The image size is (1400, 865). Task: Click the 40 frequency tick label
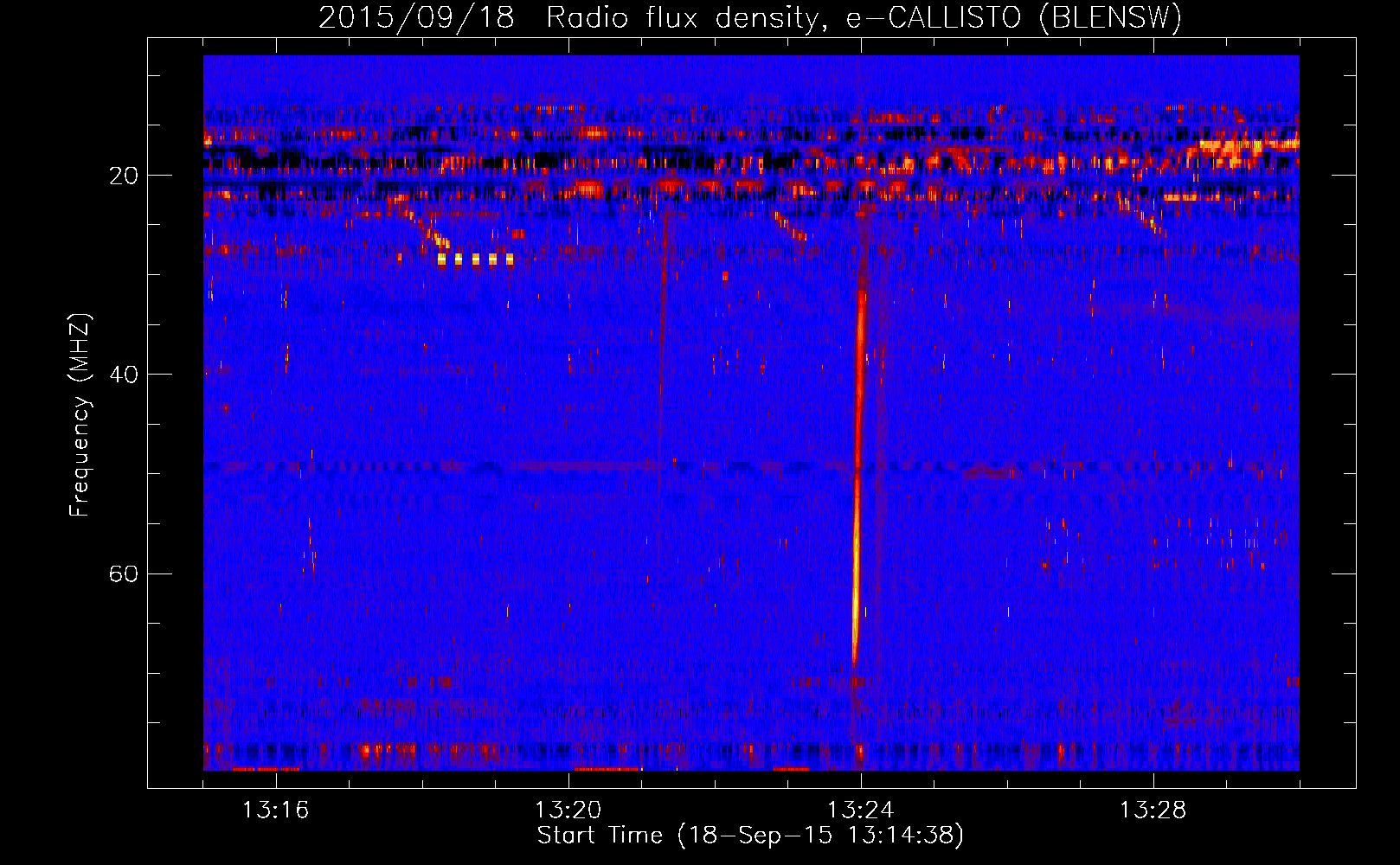coord(124,375)
